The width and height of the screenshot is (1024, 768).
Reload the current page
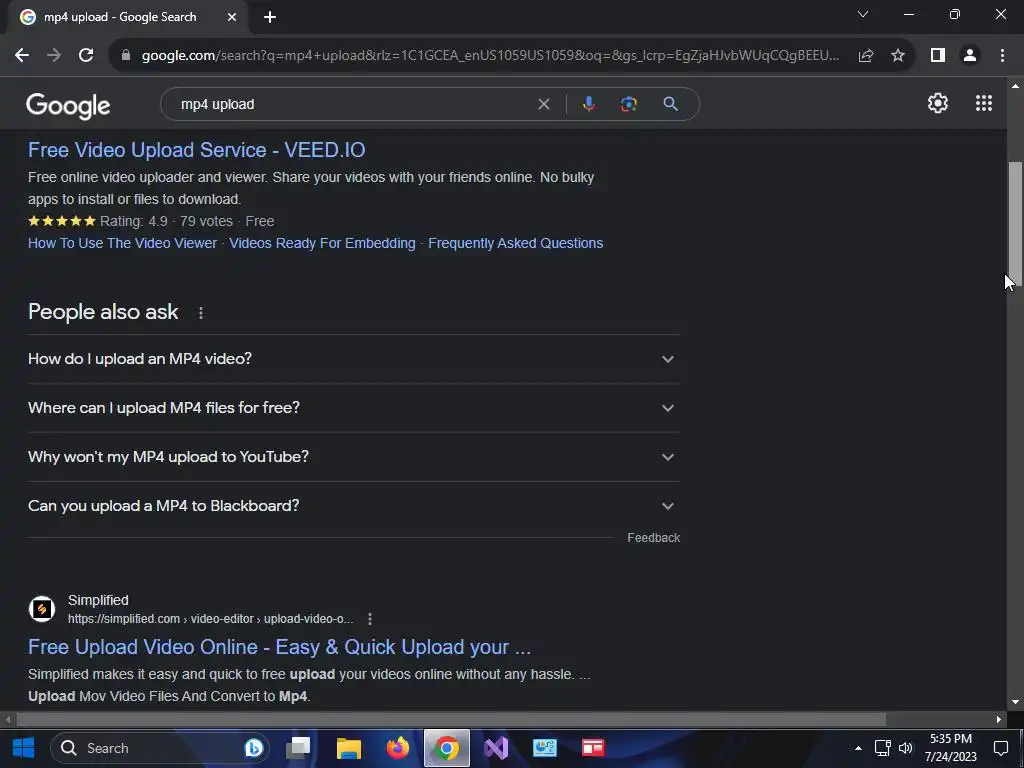(x=86, y=56)
